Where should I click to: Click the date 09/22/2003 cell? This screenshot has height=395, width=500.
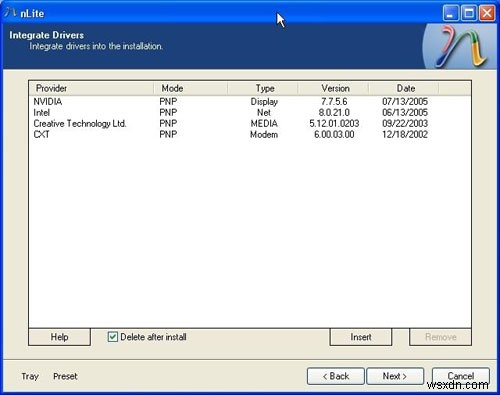click(405, 123)
